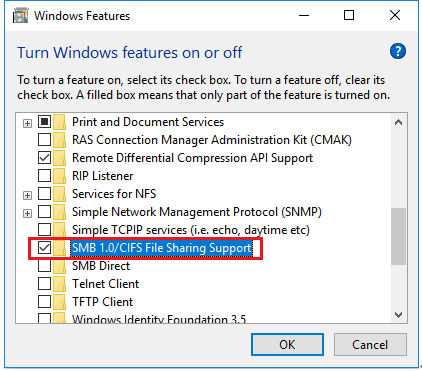Viewport: 422px width, 371px height.
Task: Click folder icon beside TFTP Client
Action: pos(60,302)
